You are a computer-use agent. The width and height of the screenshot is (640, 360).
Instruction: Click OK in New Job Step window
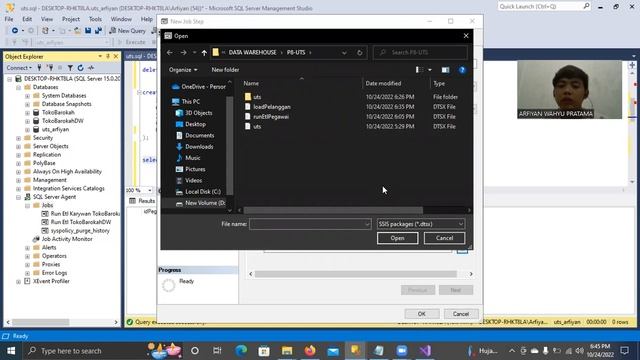(x=422, y=314)
